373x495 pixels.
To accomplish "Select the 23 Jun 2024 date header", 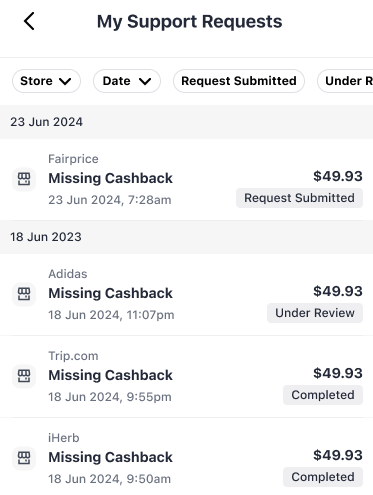I will (x=46, y=122).
